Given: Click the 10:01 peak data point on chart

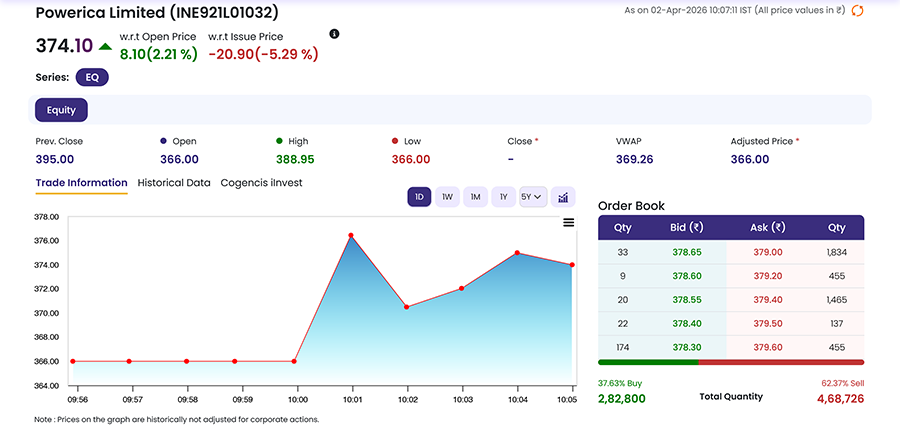Looking at the screenshot, I should (351, 236).
